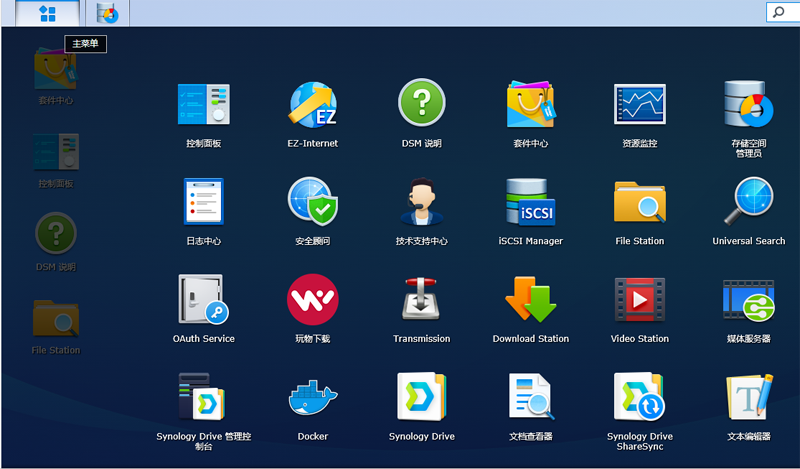Launch Transmission
Screen dimensions: 800x469
tap(421, 299)
